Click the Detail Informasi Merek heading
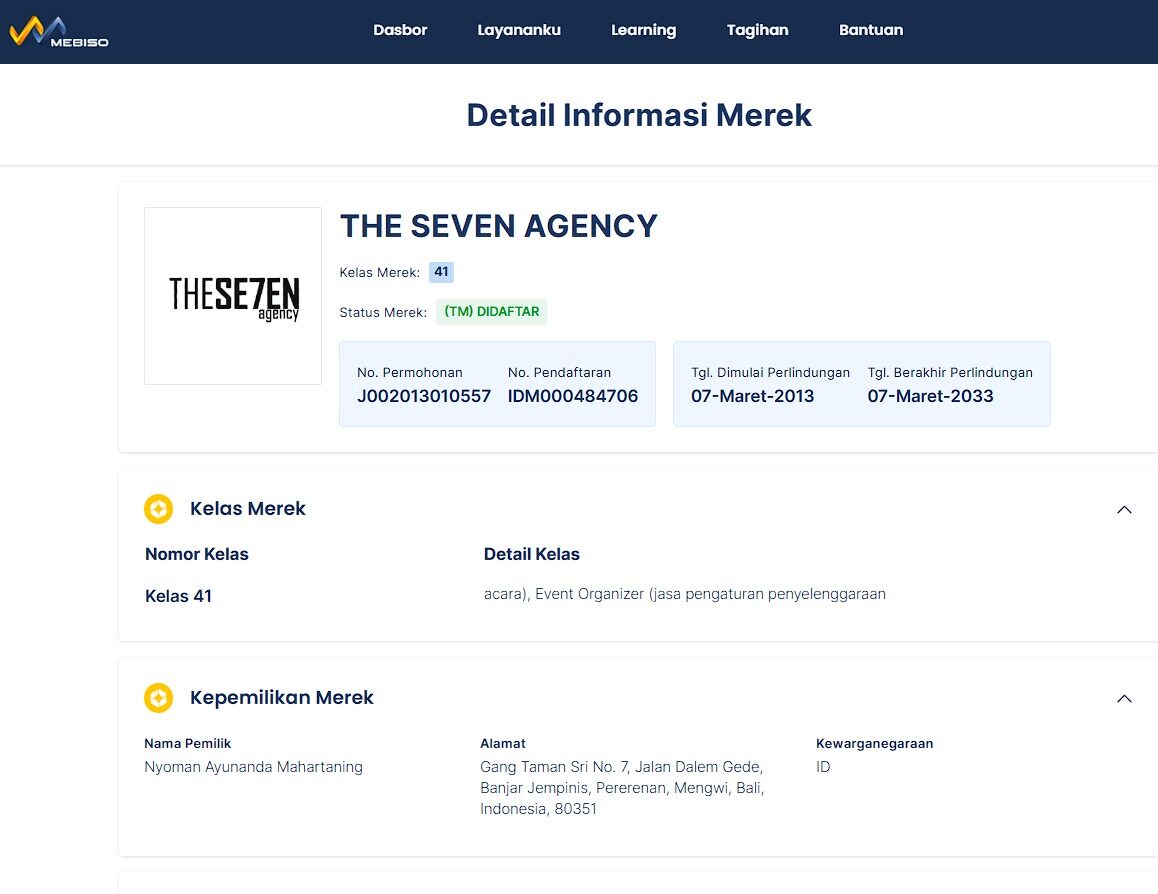This screenshot has height=894, width=1158. pos(639,115)
